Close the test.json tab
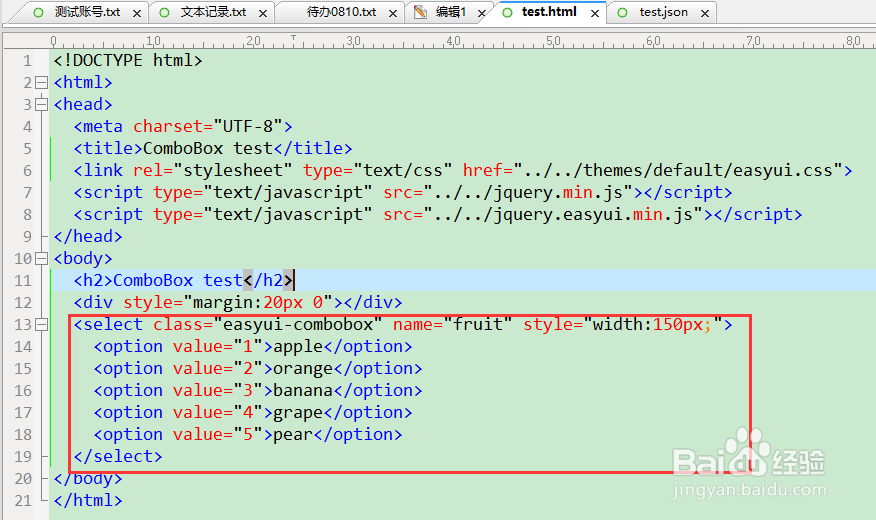Viewport: 876px width, 520px height. coord(705,13)
